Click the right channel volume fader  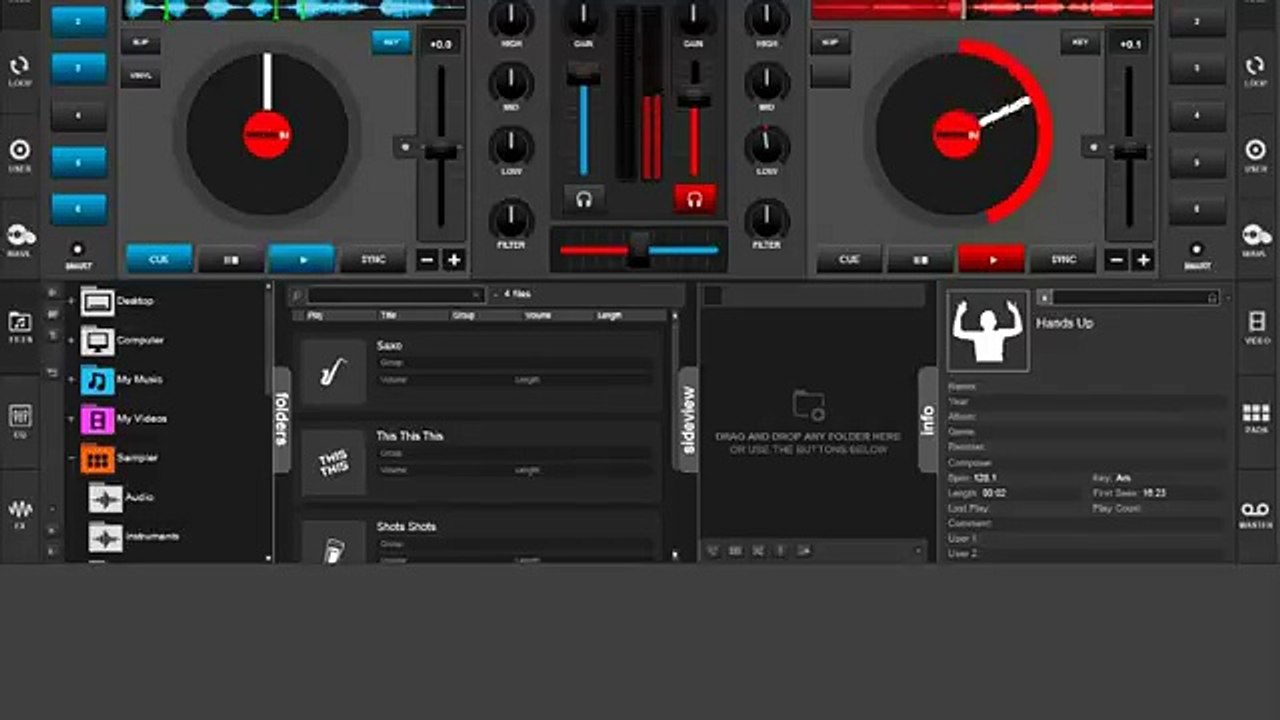(694, 97)
